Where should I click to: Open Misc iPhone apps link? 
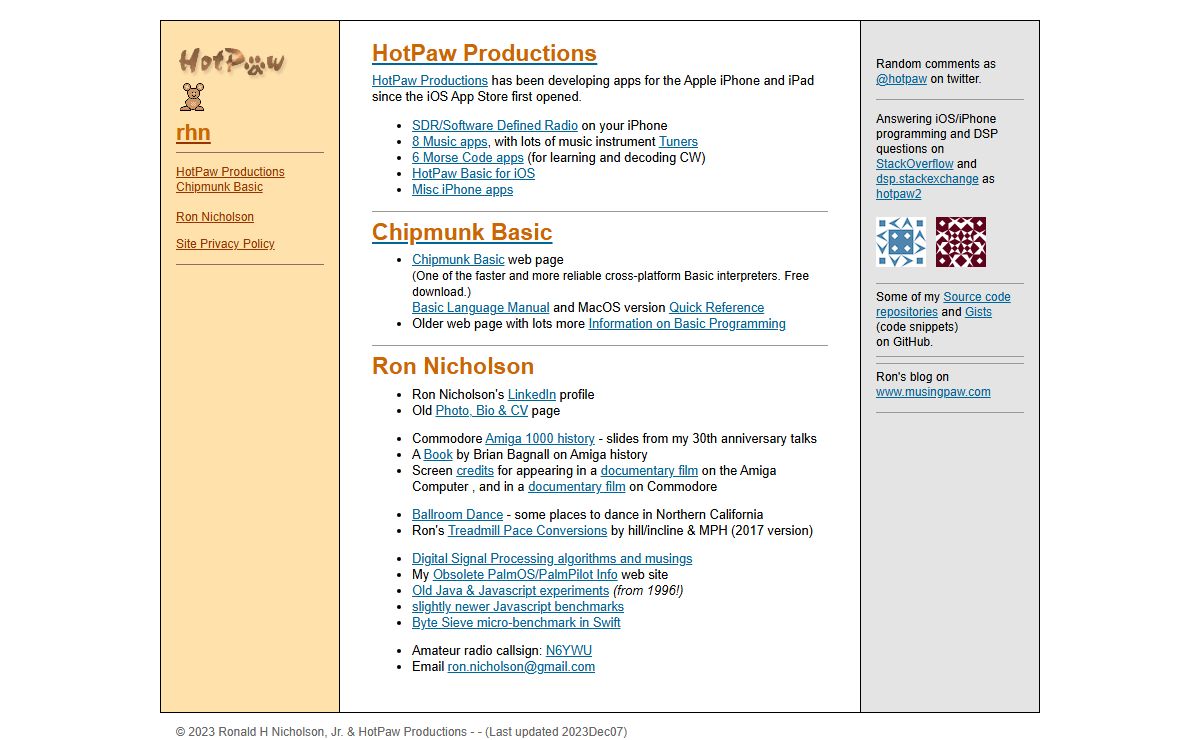tap(462, 190)
